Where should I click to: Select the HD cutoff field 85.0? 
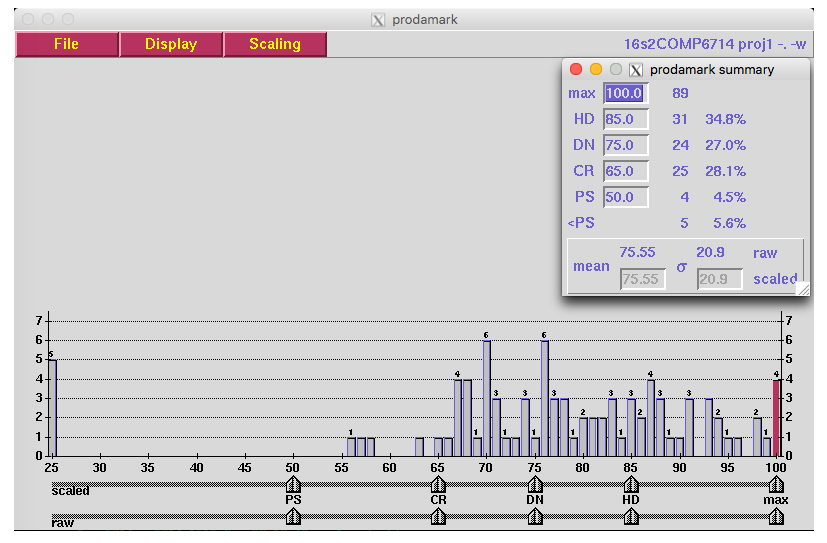[x=625, y=119]
